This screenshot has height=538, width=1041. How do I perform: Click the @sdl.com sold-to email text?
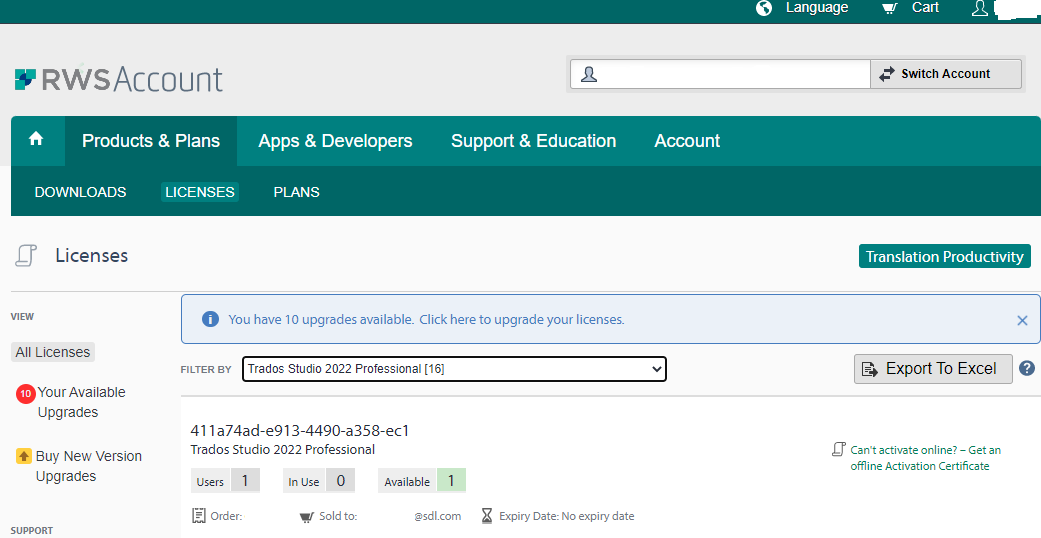[438, 516]
